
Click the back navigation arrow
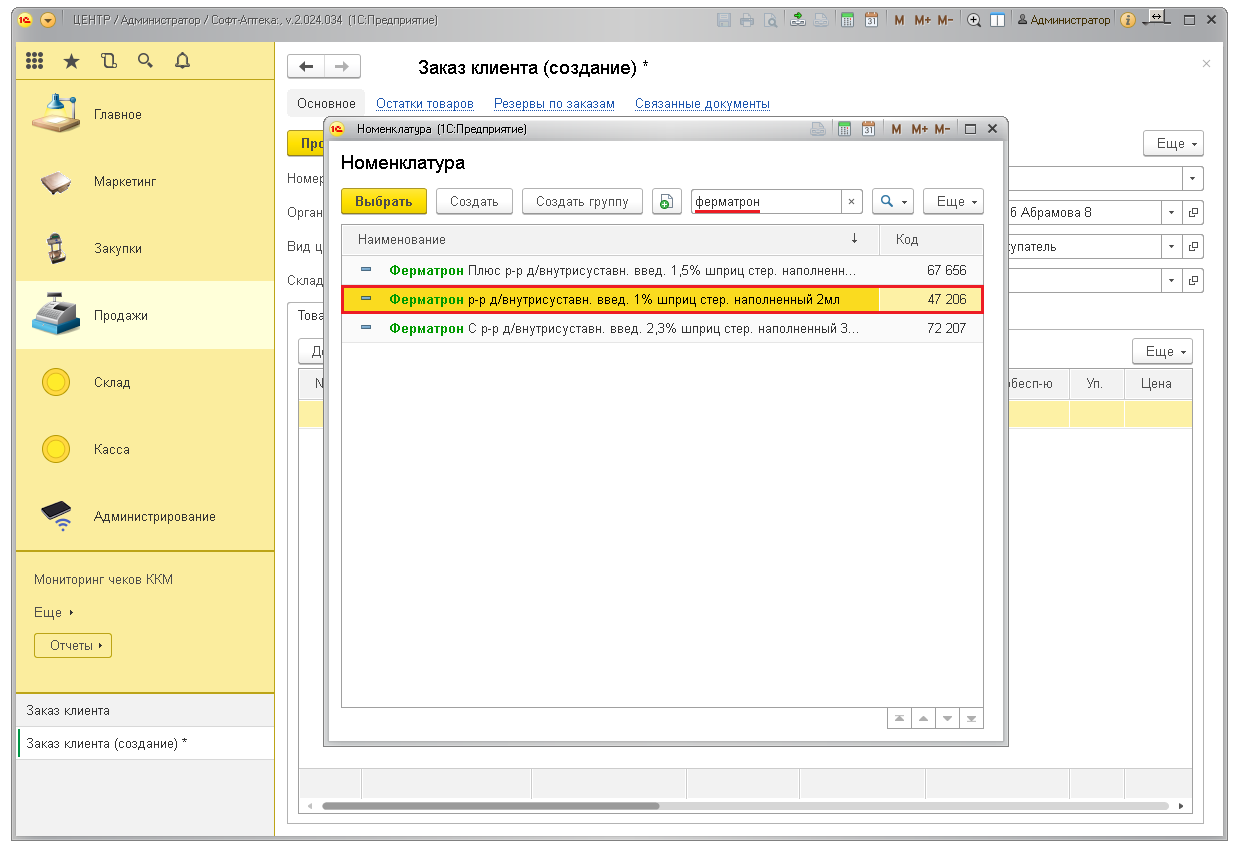point(306,67)
